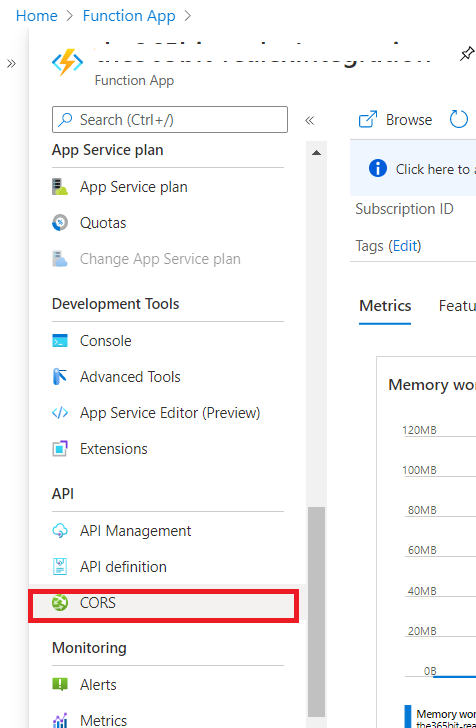Viewport: 476px width, 728px height.
Task: Pin the Function App with pin icon
Action: tap(467, 54)
